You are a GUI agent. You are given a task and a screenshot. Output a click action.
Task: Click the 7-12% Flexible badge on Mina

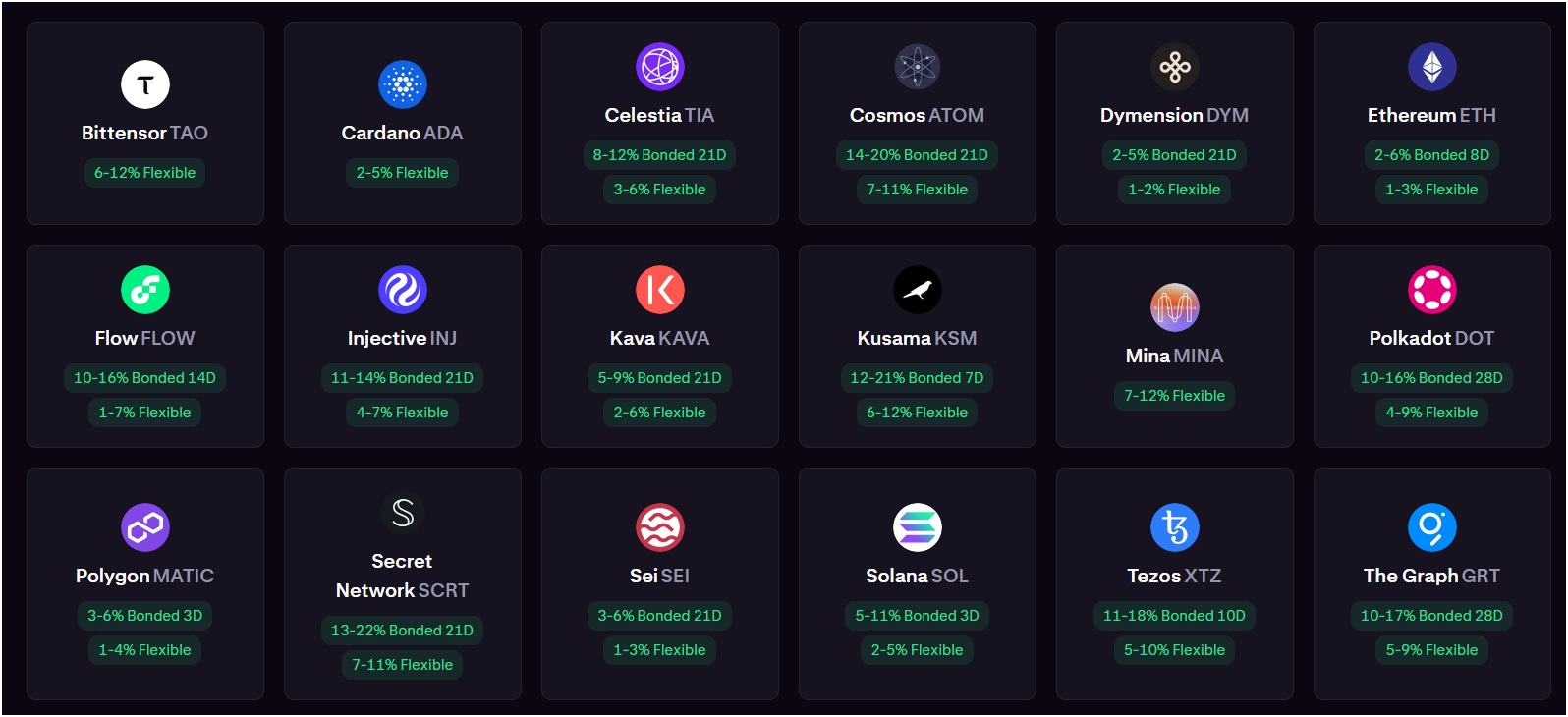(x=1175, y=396)
